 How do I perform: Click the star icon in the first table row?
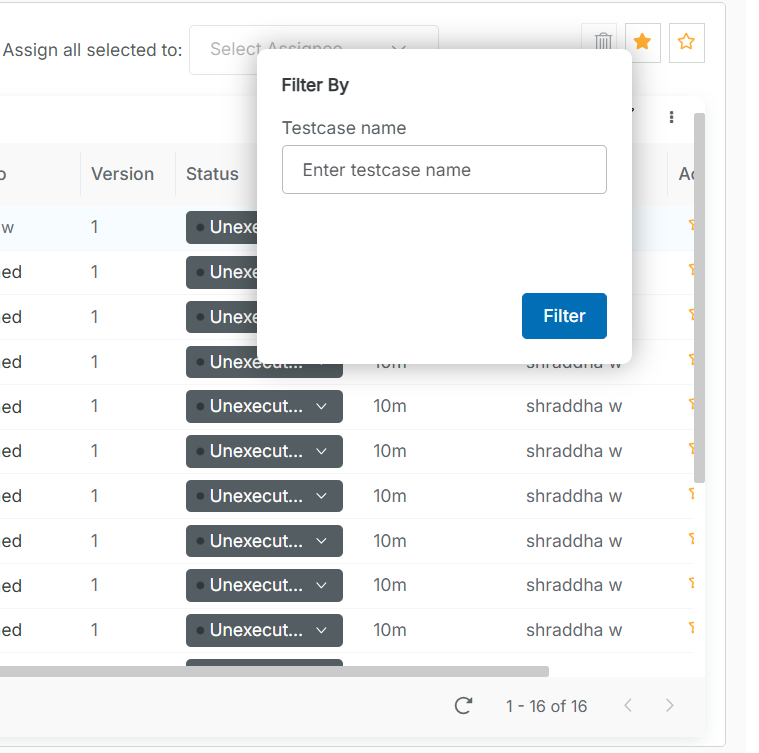[692, 226]
